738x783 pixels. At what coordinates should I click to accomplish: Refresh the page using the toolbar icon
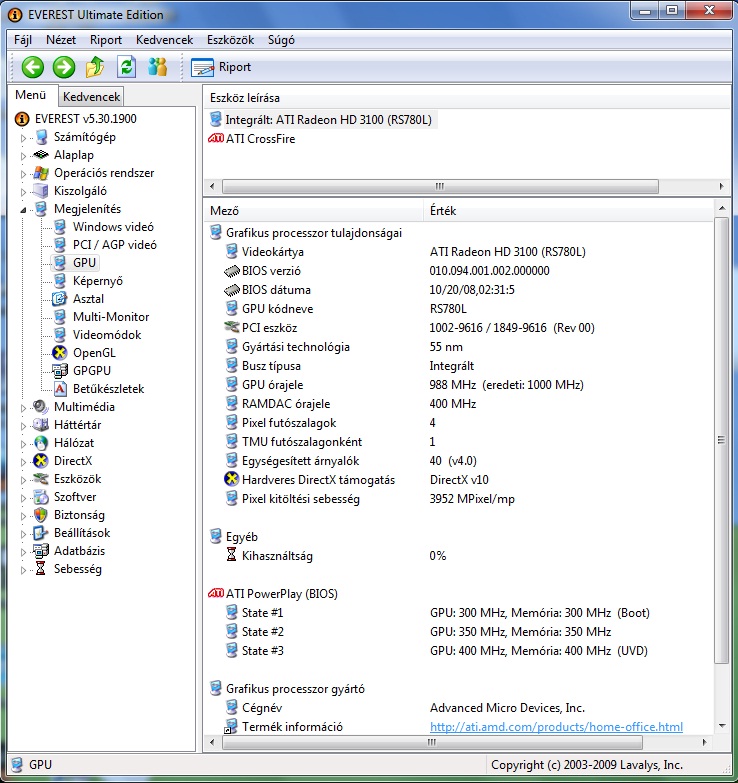click(x=126, y=67)
